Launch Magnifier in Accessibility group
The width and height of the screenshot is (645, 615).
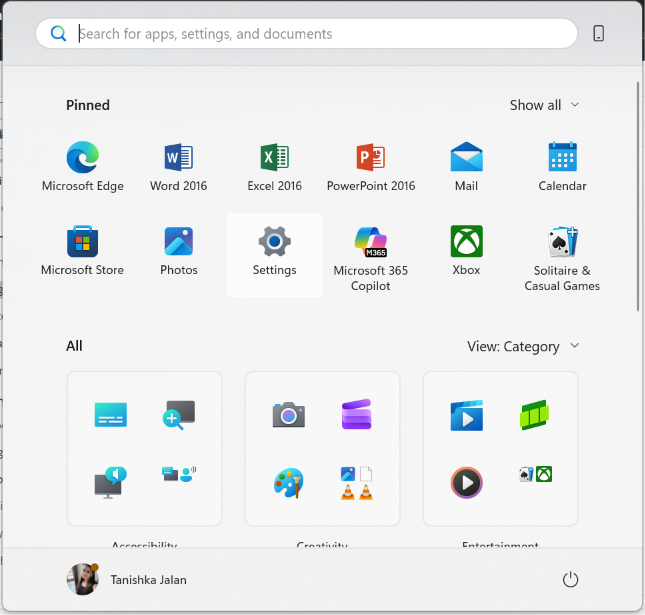coord(179,415)
